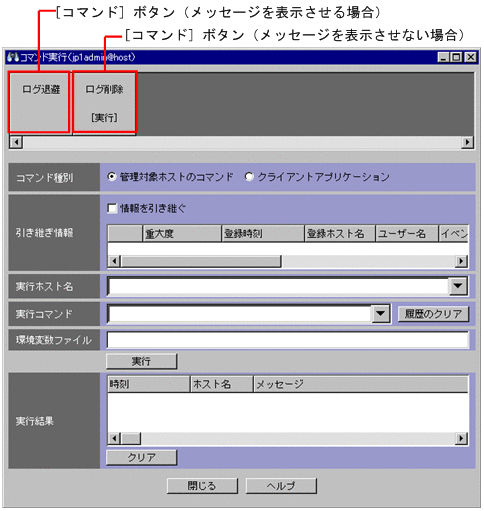Screen dimensions: 484x511
Task: Click right arrow of command button area scrollbar
Action: tap(467, 142)
